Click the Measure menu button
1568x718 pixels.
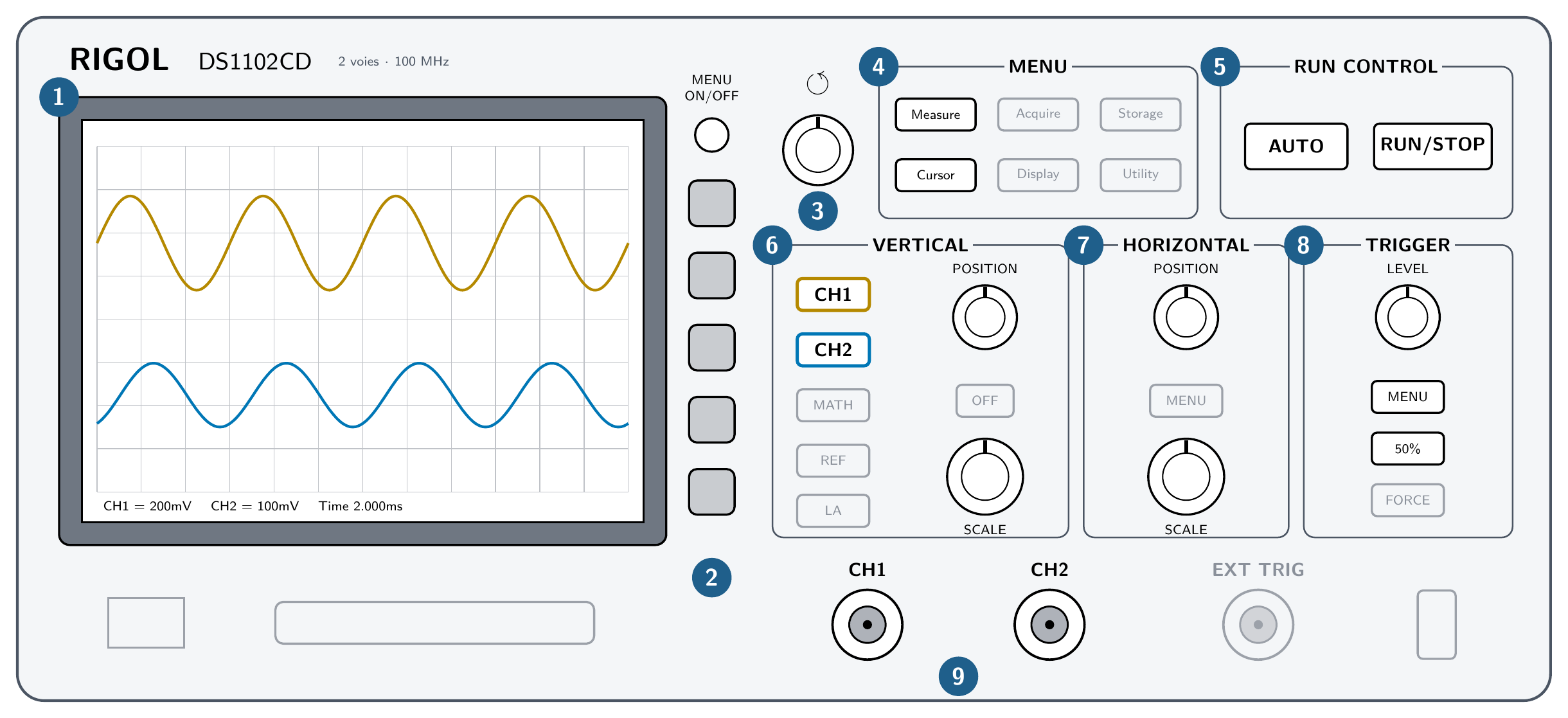[935, 114]
